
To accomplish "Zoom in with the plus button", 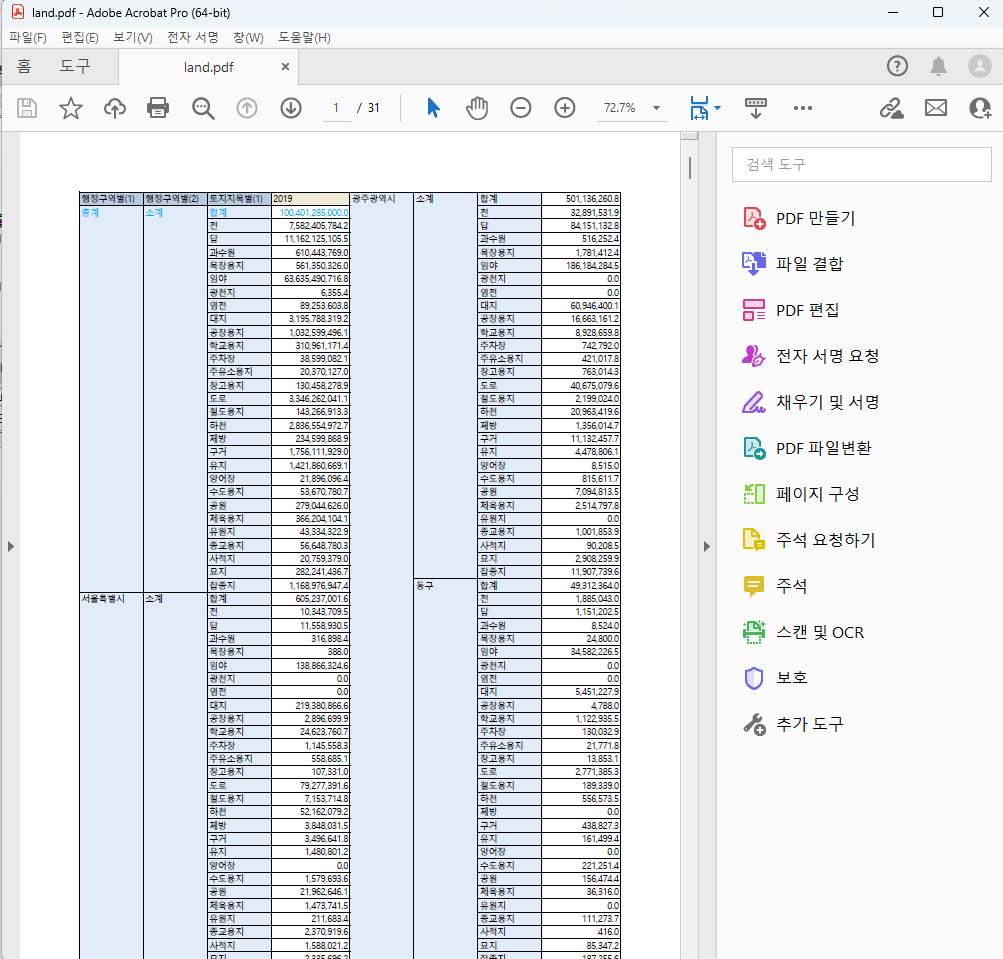I will pyautogui.click(x=565, y=108).
